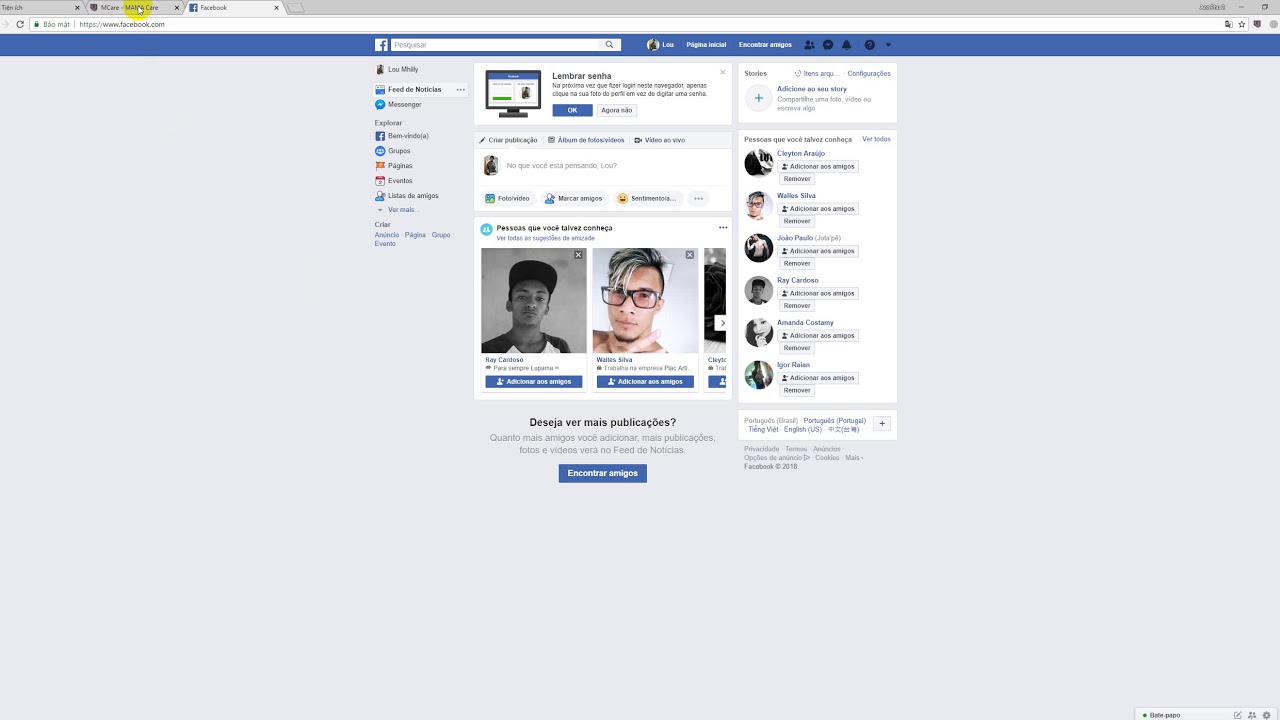Open Messenger in the left sidebar

coord(404,105)
